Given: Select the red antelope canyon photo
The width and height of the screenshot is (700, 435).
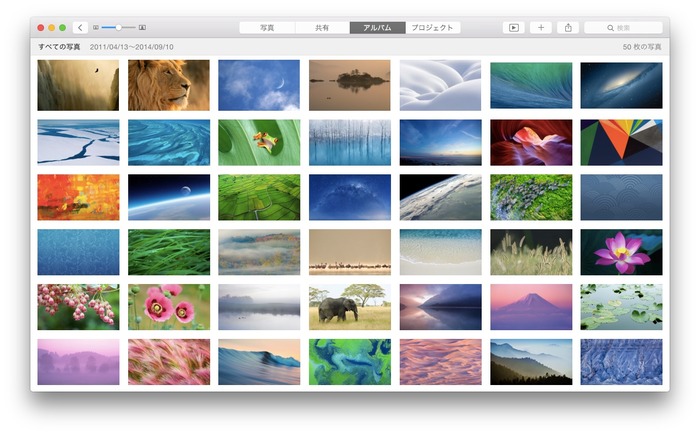Looking at the screenshot, I should 531,142.
